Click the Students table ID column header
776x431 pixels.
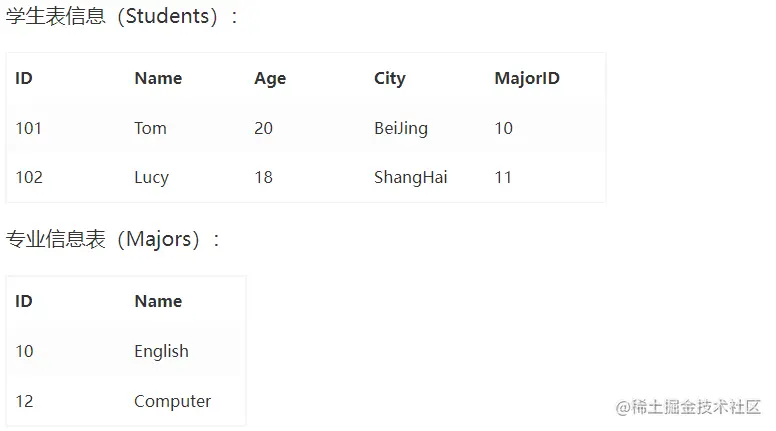click(24, 78)
